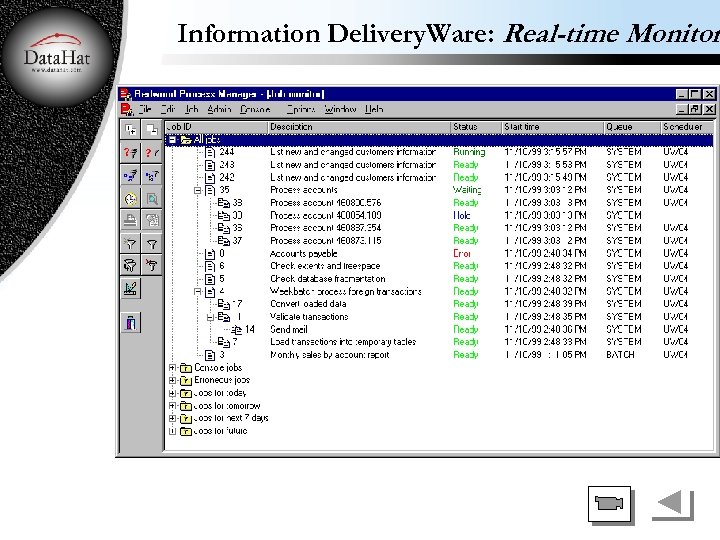The width and height of the screenshot is (720, 540).
Task: Click the printer toolbar icon
Action: [x=130, y=220]
